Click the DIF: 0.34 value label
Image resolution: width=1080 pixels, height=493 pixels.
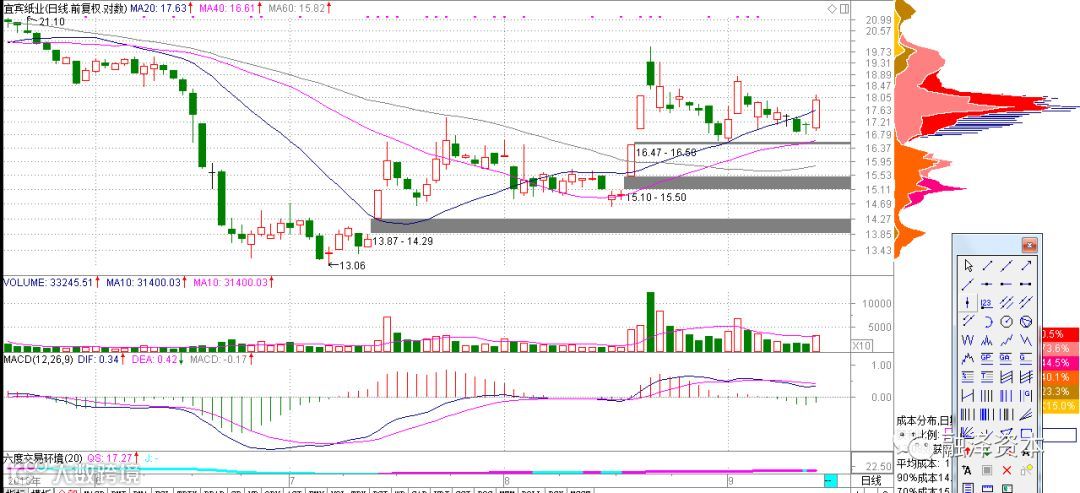[99, 359]
